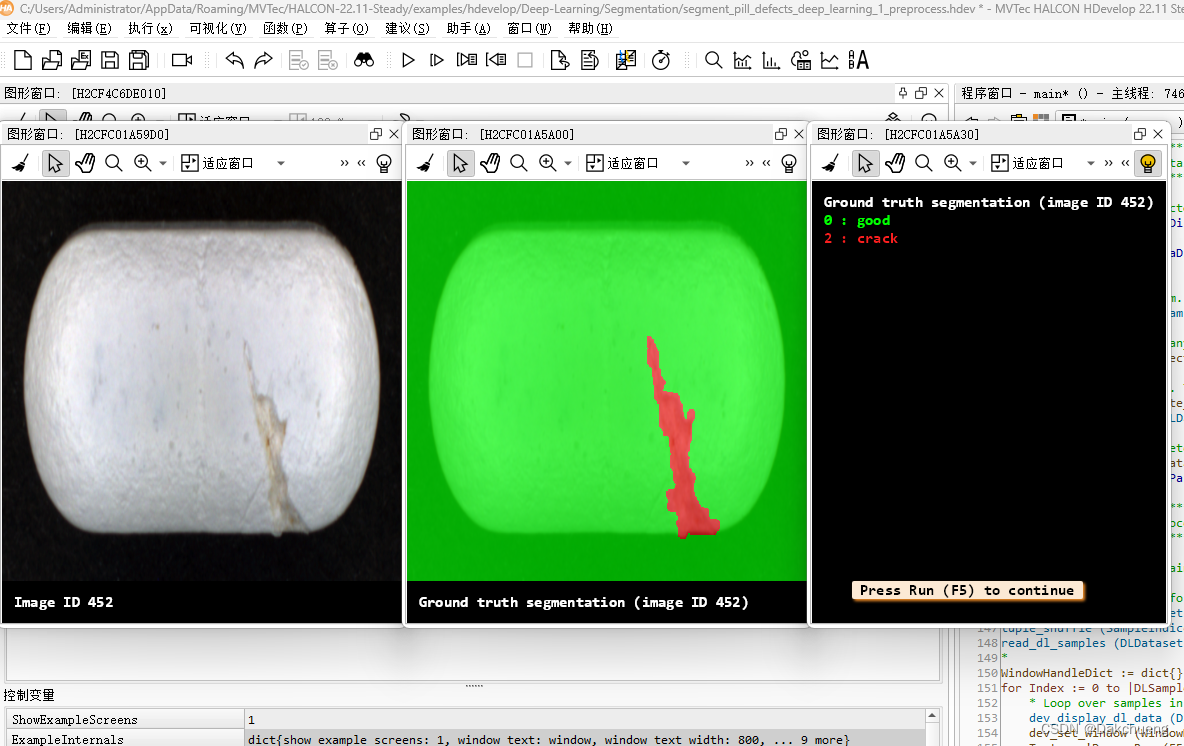Clear the middle segmentation window with broom
This screenshot has width=1184, height=746.
425,163
